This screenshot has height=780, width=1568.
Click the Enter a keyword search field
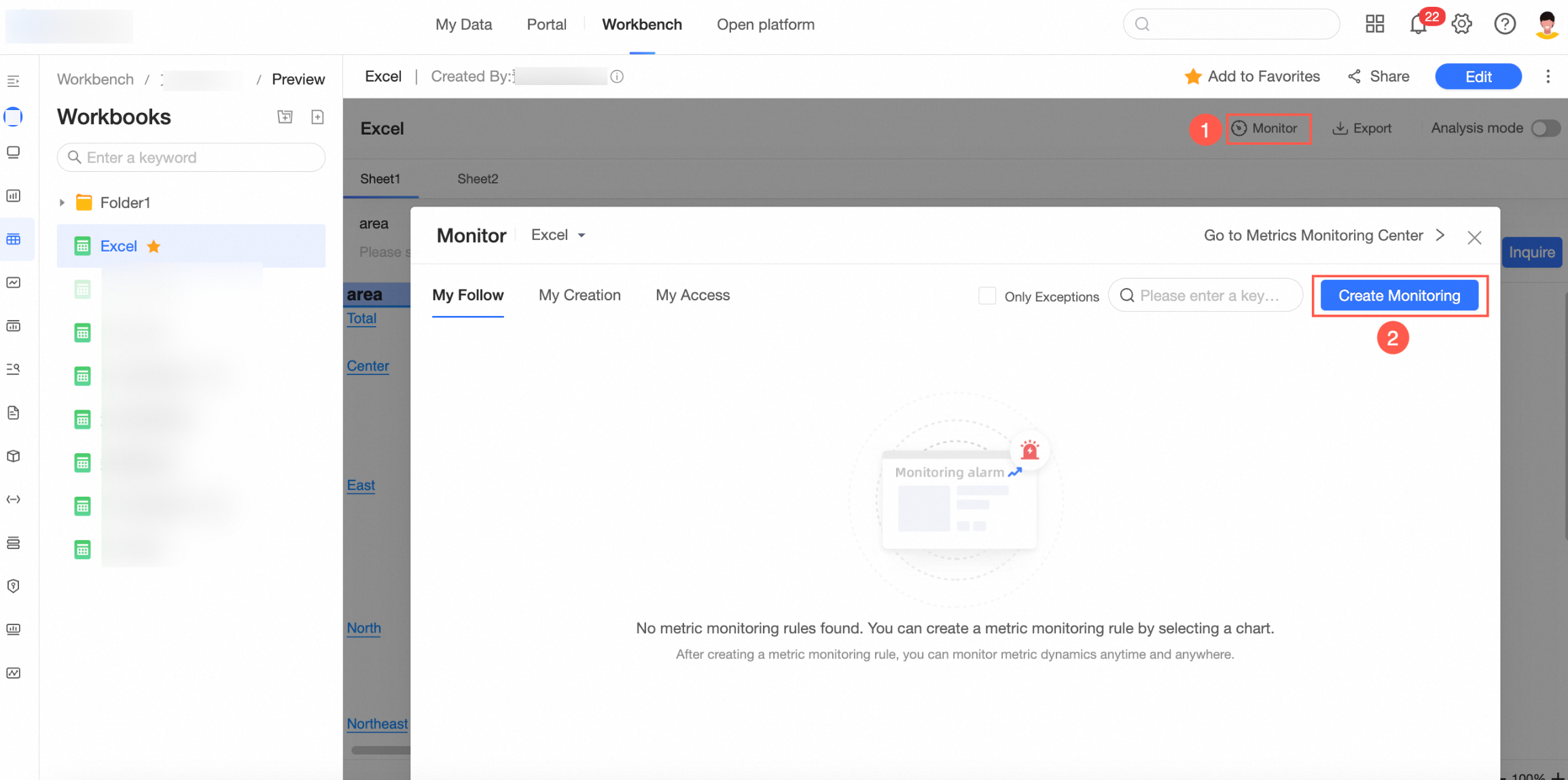[x=192, y=158]
